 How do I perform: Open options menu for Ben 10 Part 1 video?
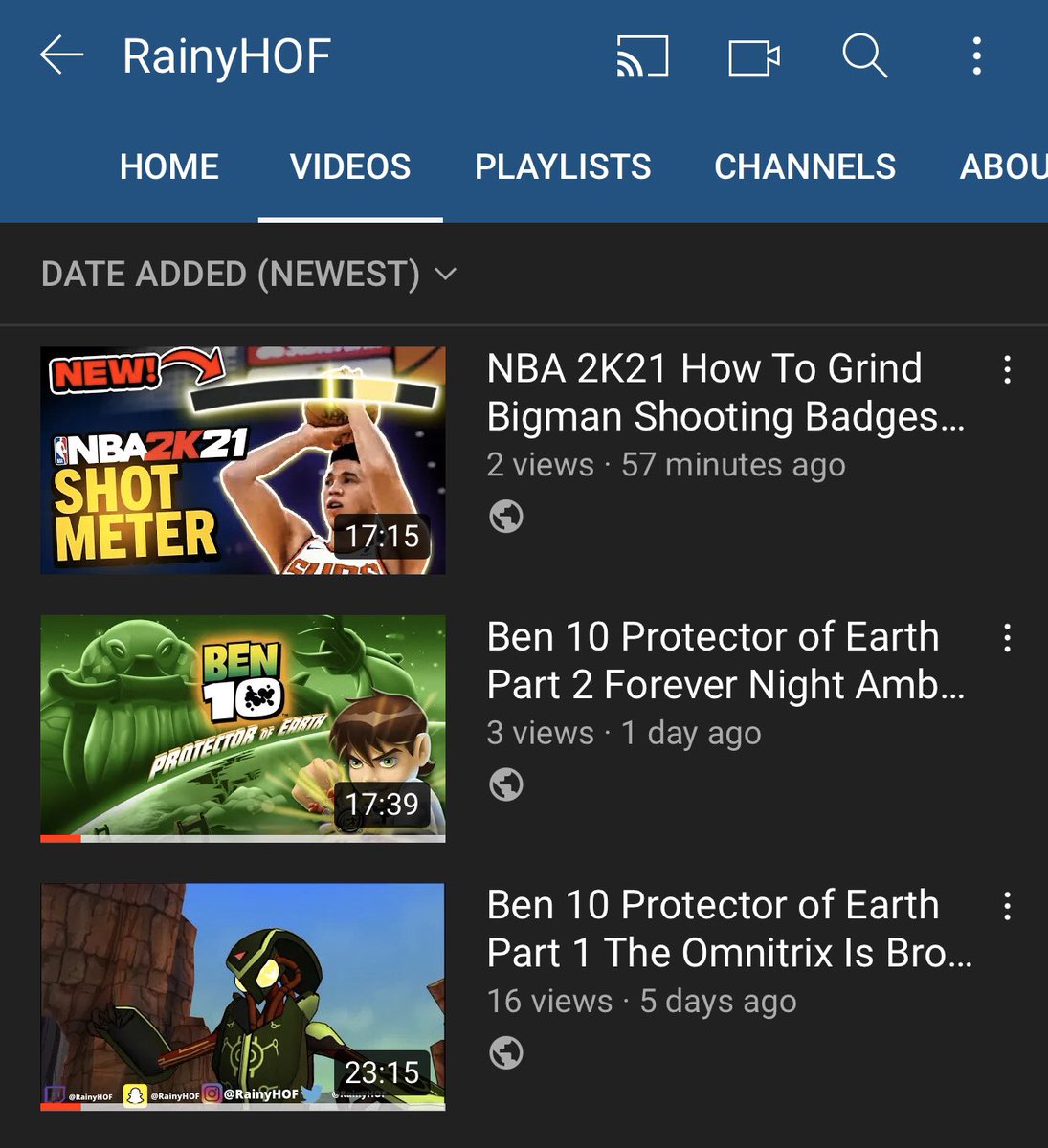coord(1007,905)
